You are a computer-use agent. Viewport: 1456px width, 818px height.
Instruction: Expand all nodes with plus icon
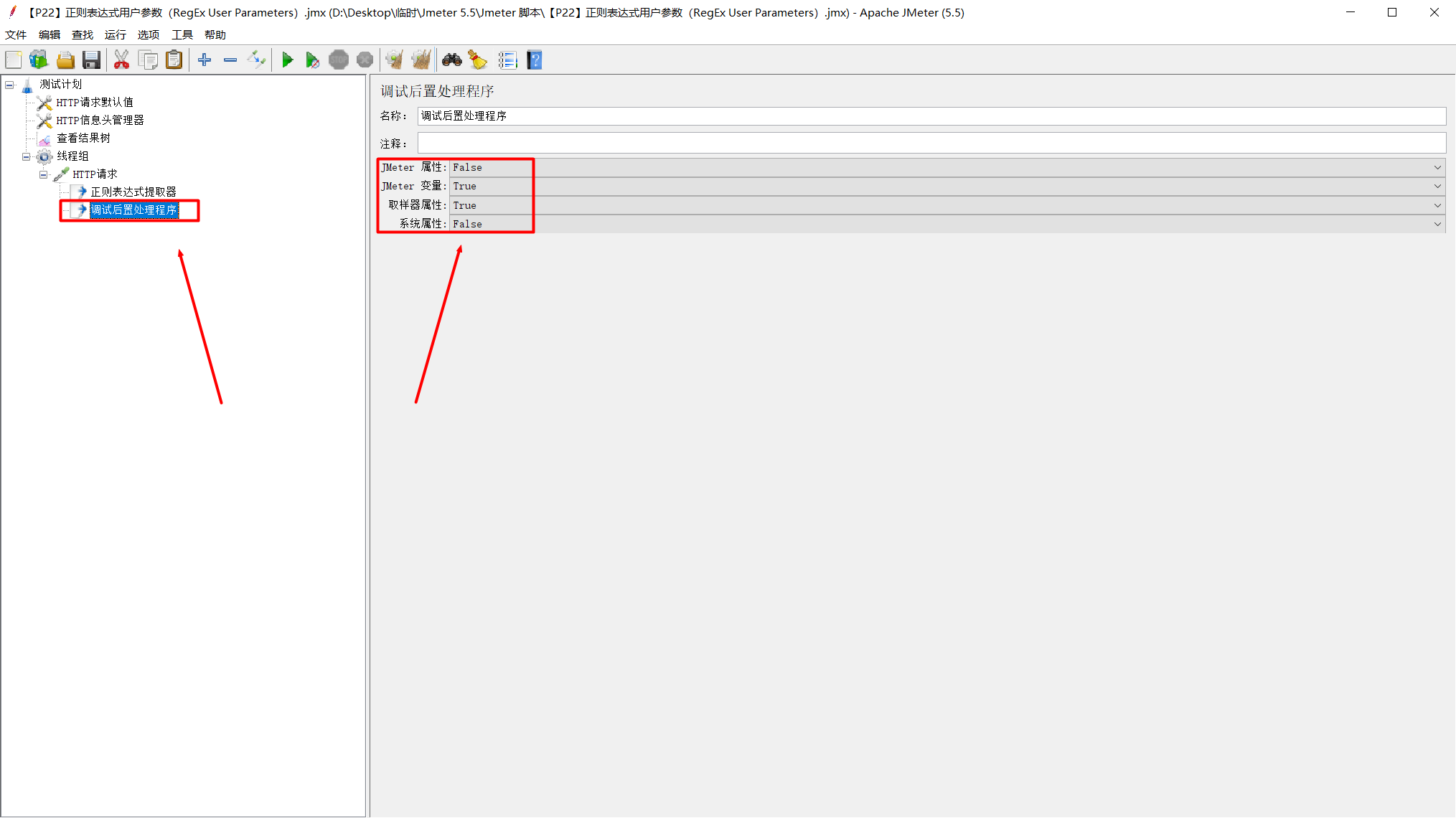coord(205,60)
